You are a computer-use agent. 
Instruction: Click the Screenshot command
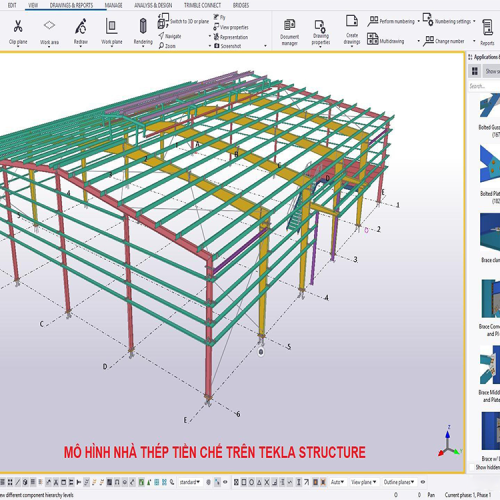click(227, 46)
